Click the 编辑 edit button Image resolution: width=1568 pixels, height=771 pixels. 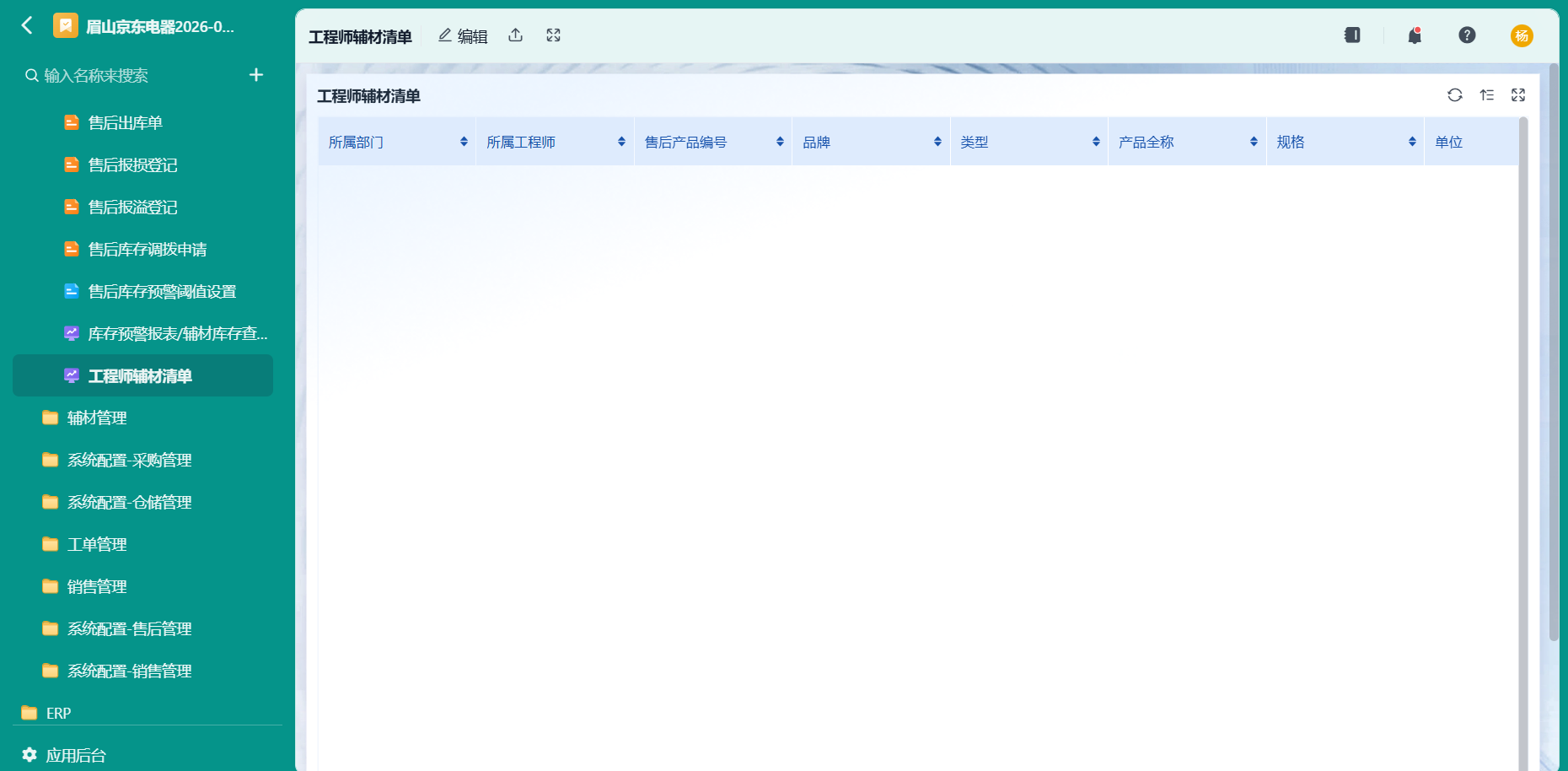click(463, 36)
